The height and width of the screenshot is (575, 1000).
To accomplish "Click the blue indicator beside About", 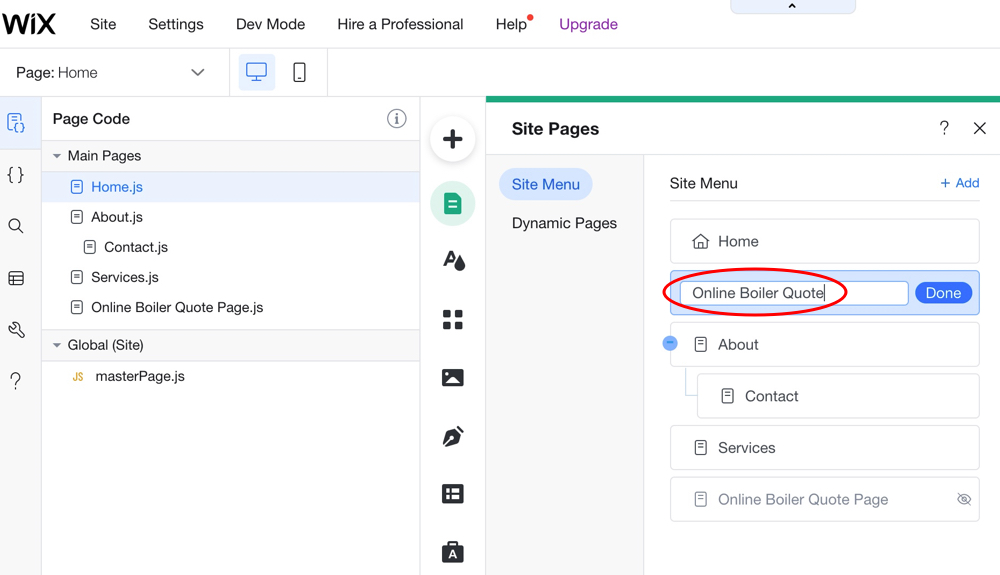I will point(670,343).
